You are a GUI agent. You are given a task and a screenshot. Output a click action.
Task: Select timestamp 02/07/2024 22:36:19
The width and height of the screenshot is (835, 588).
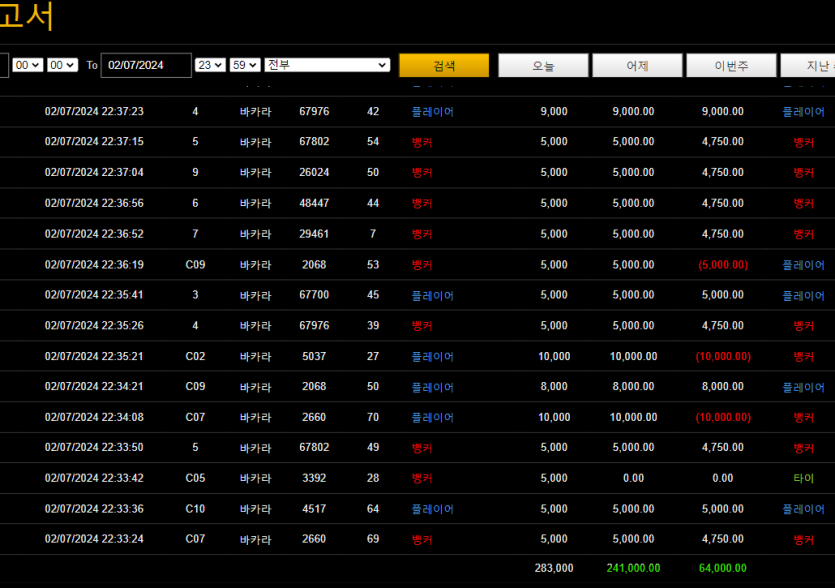point(94,265)
